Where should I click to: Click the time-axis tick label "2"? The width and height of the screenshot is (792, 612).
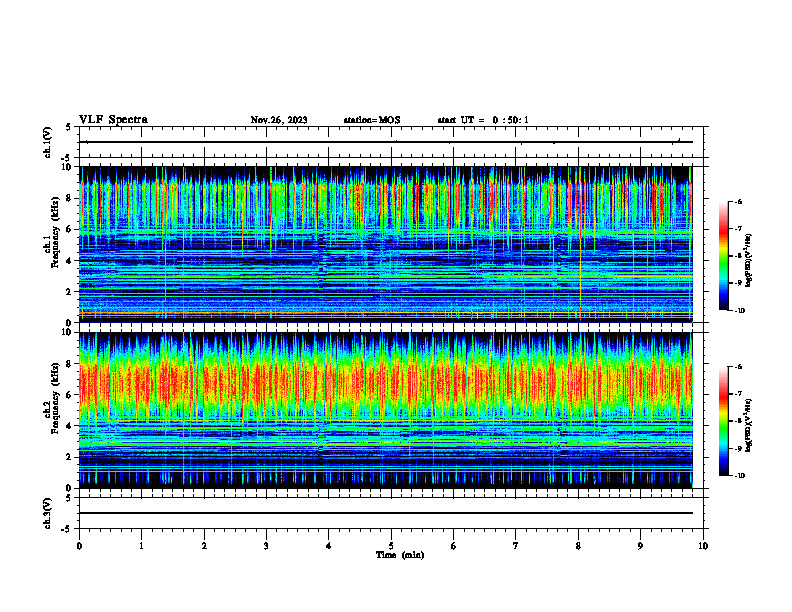click(x=204, y=546)
